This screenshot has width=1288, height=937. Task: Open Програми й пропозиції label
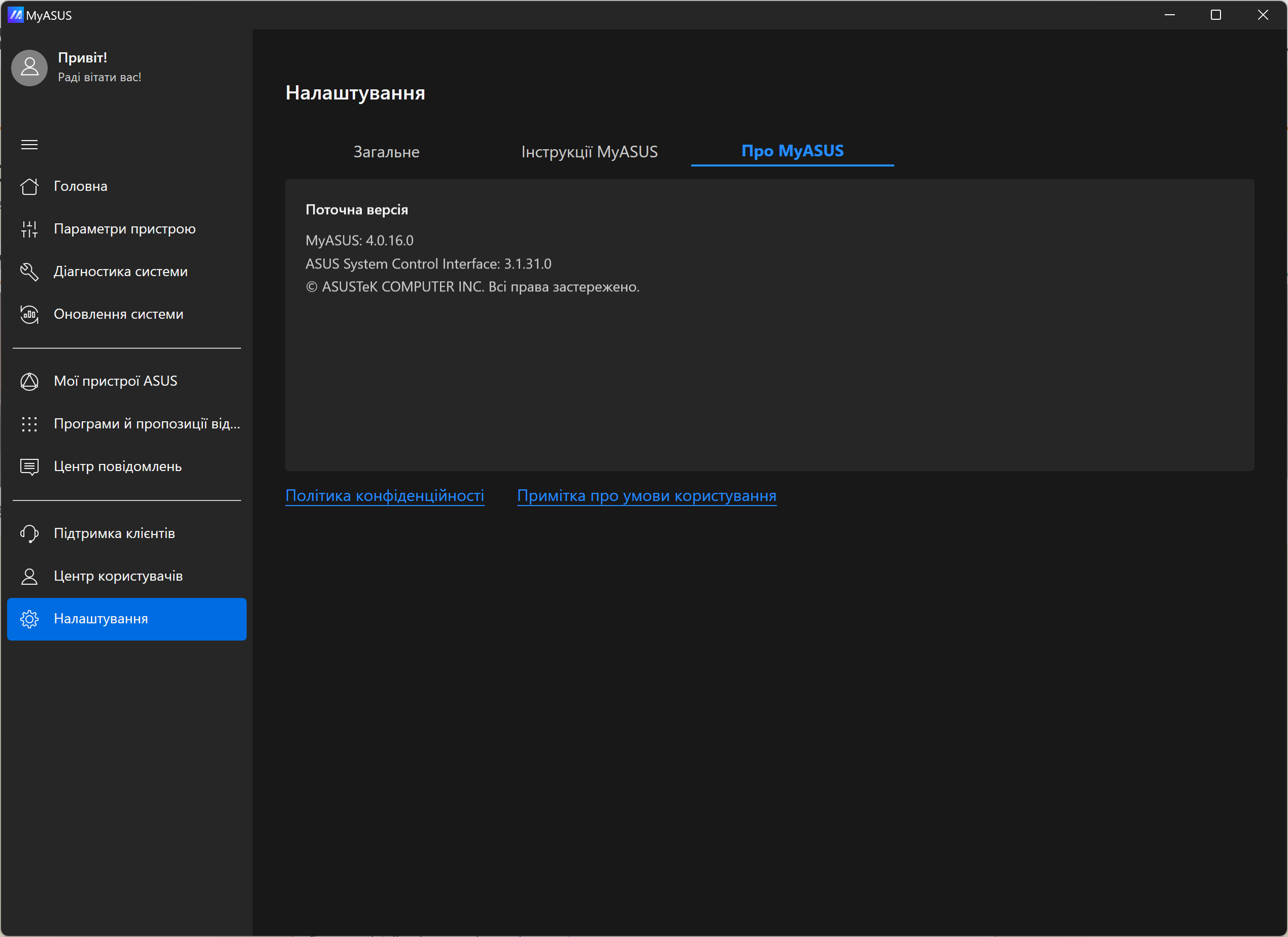(147, 424)
